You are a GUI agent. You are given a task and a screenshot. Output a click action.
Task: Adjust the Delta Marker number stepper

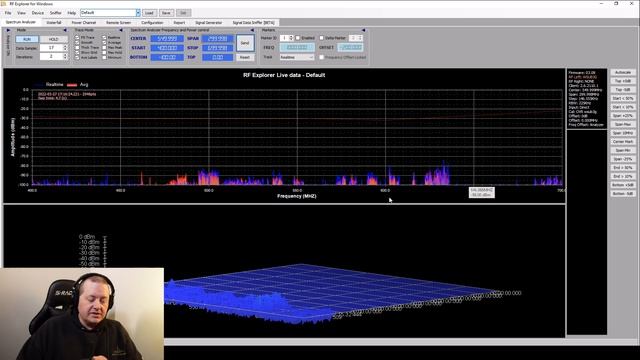click(360, 38)
